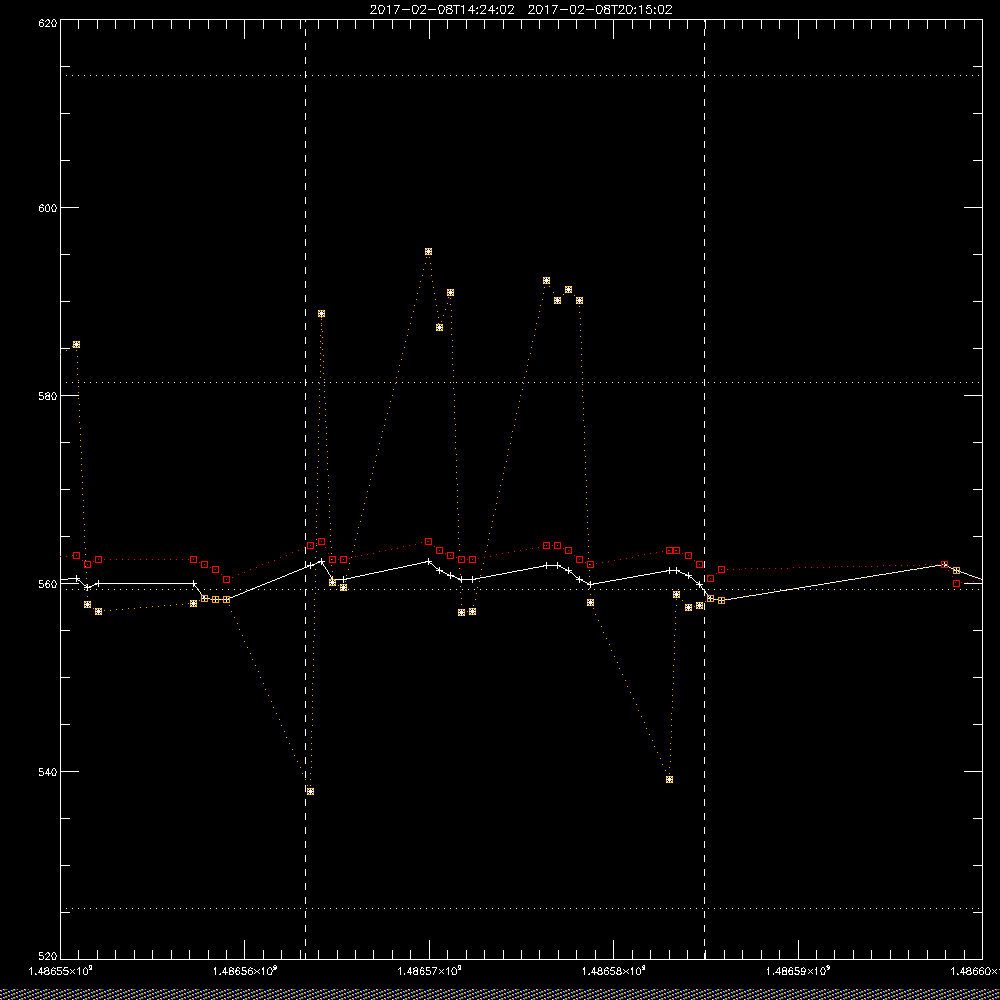The height and width of the screenshot is (1000, 1000).
Task: Select the y-axis label 560
Action: (x=48, y=584)
